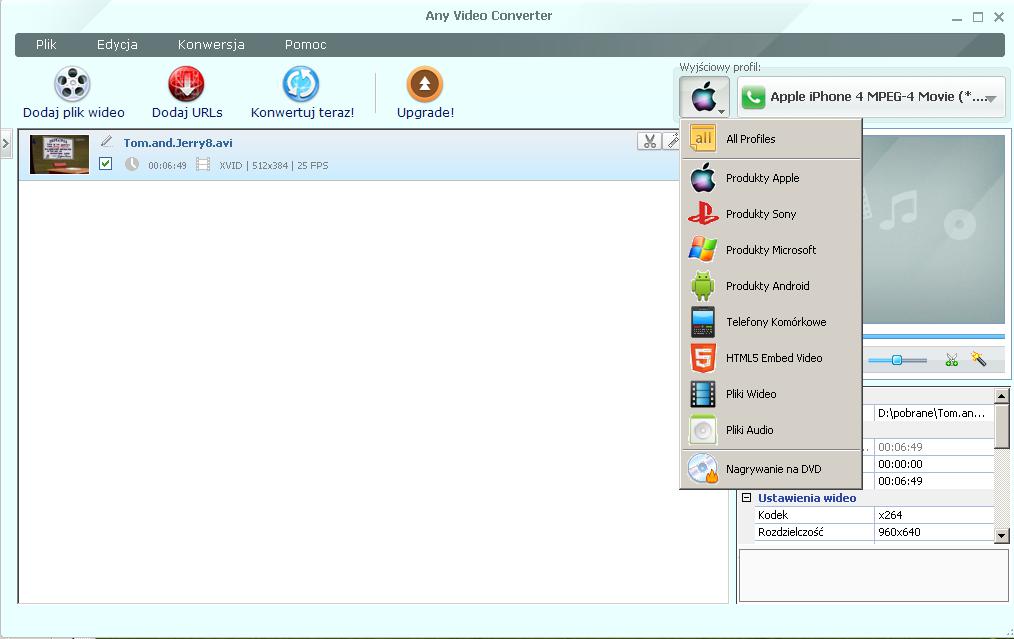This screenshot has width=1014, height=639.
Task: Choose Nagrywanie na DVD option
Action: (771, 469)
